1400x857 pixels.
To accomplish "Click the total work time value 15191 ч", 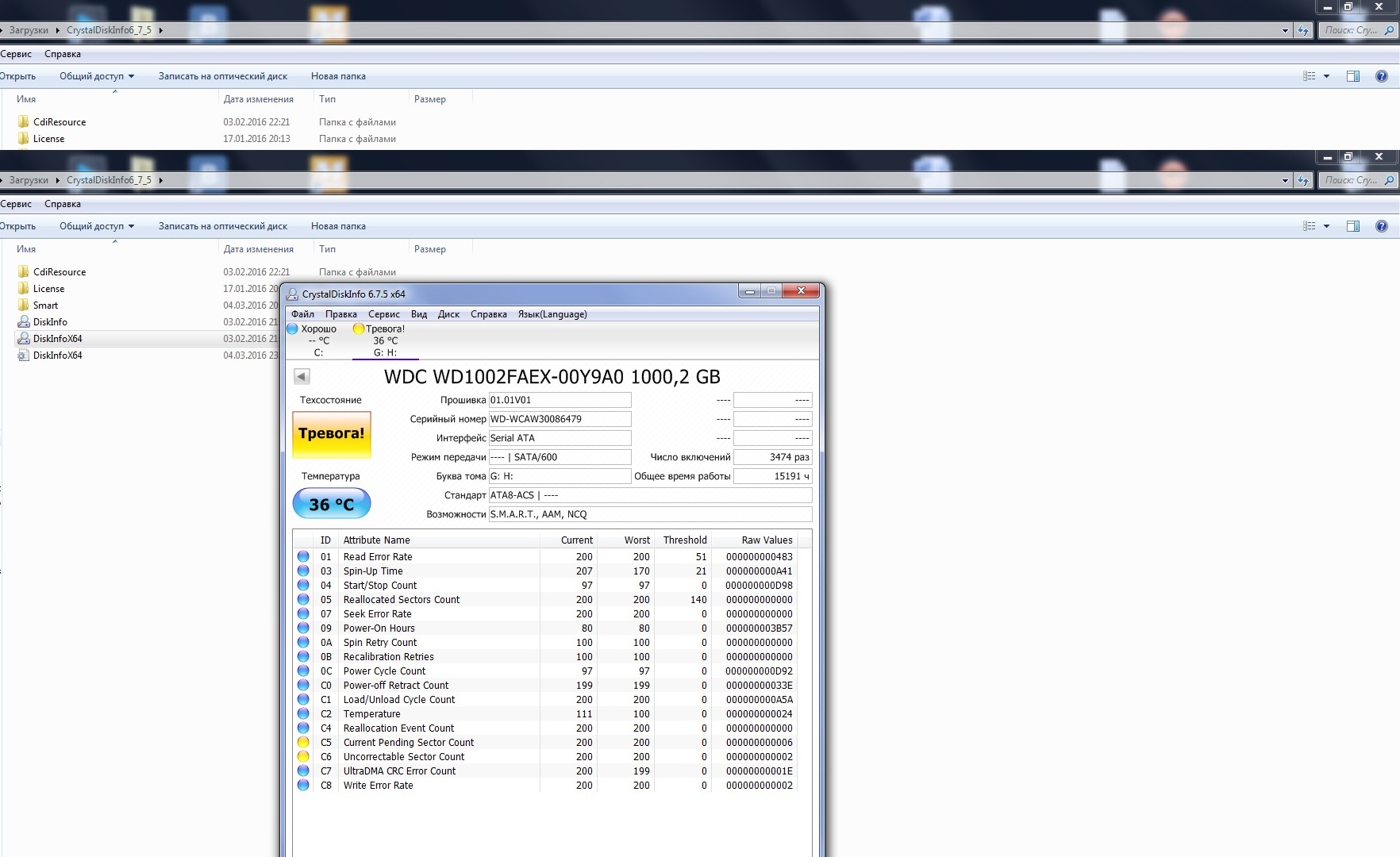I will point(773,476).
